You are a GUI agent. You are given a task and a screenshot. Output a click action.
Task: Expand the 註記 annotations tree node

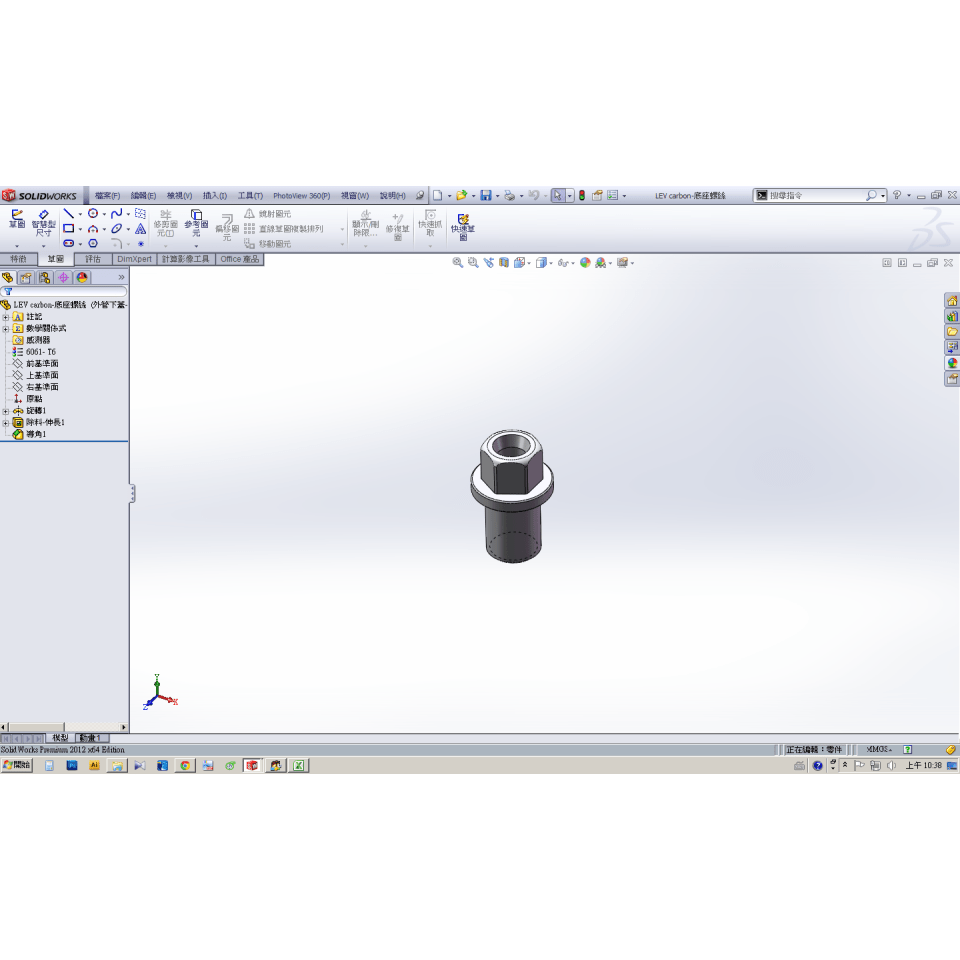(6, 317)
